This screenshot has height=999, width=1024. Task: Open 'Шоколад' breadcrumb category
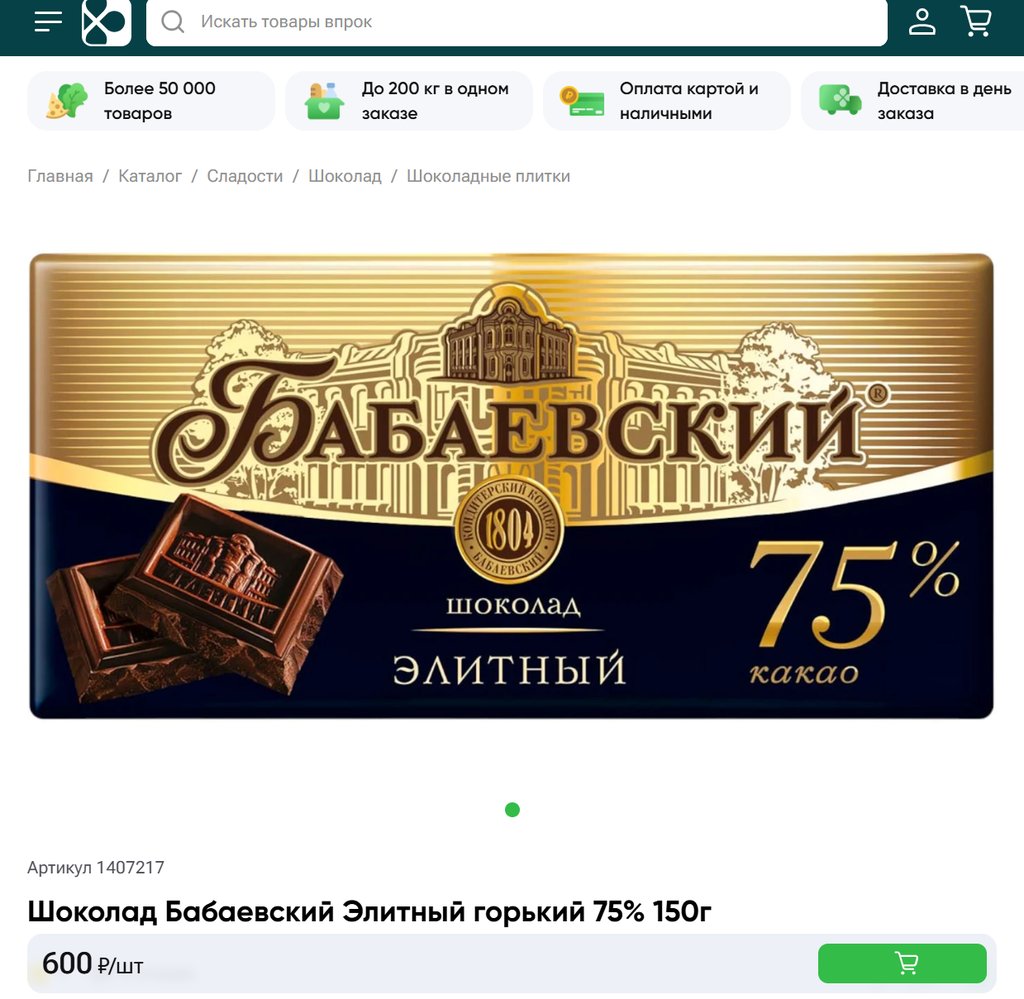(345, 176)
